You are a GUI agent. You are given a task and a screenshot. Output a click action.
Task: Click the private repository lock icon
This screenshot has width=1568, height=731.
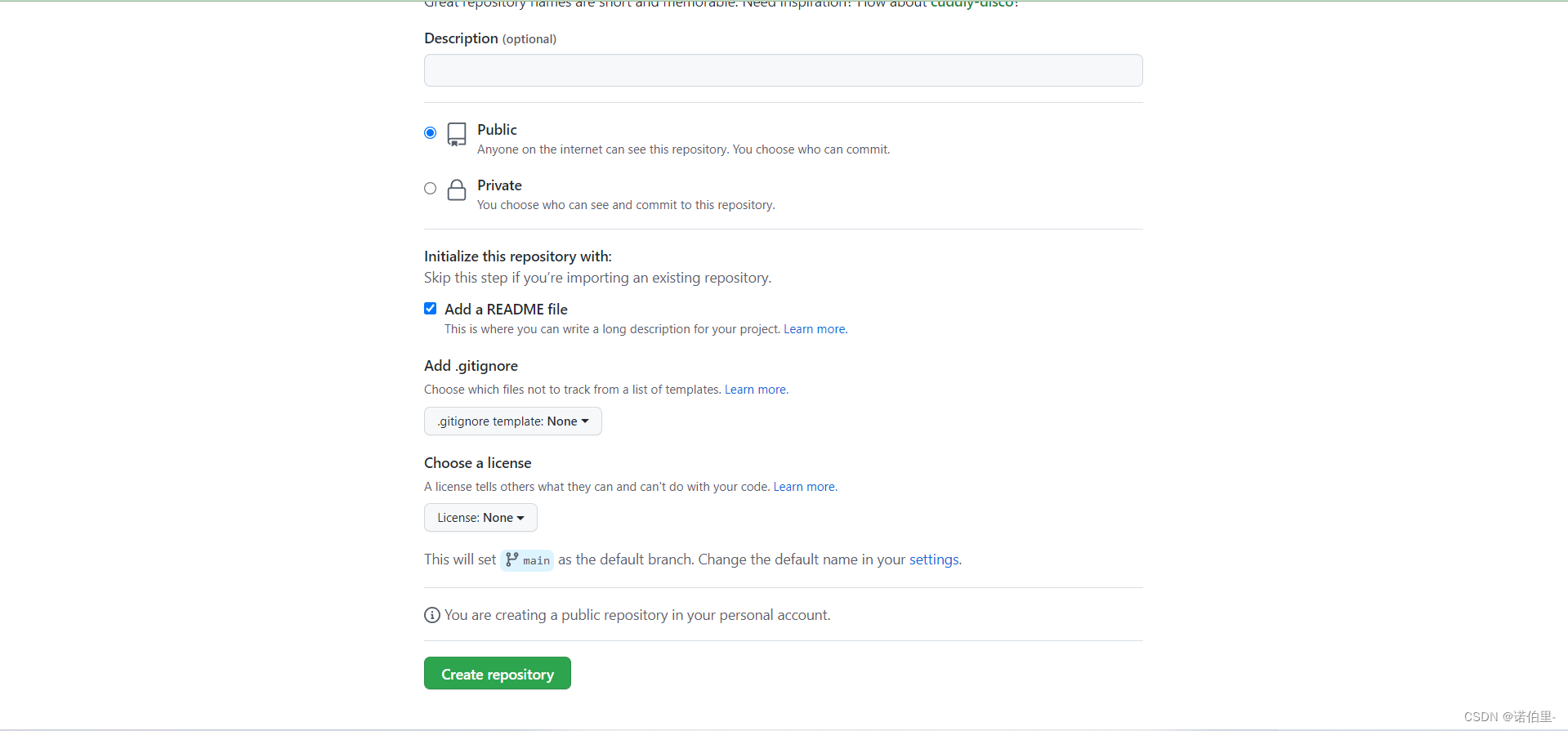click(x=457, y=189)
